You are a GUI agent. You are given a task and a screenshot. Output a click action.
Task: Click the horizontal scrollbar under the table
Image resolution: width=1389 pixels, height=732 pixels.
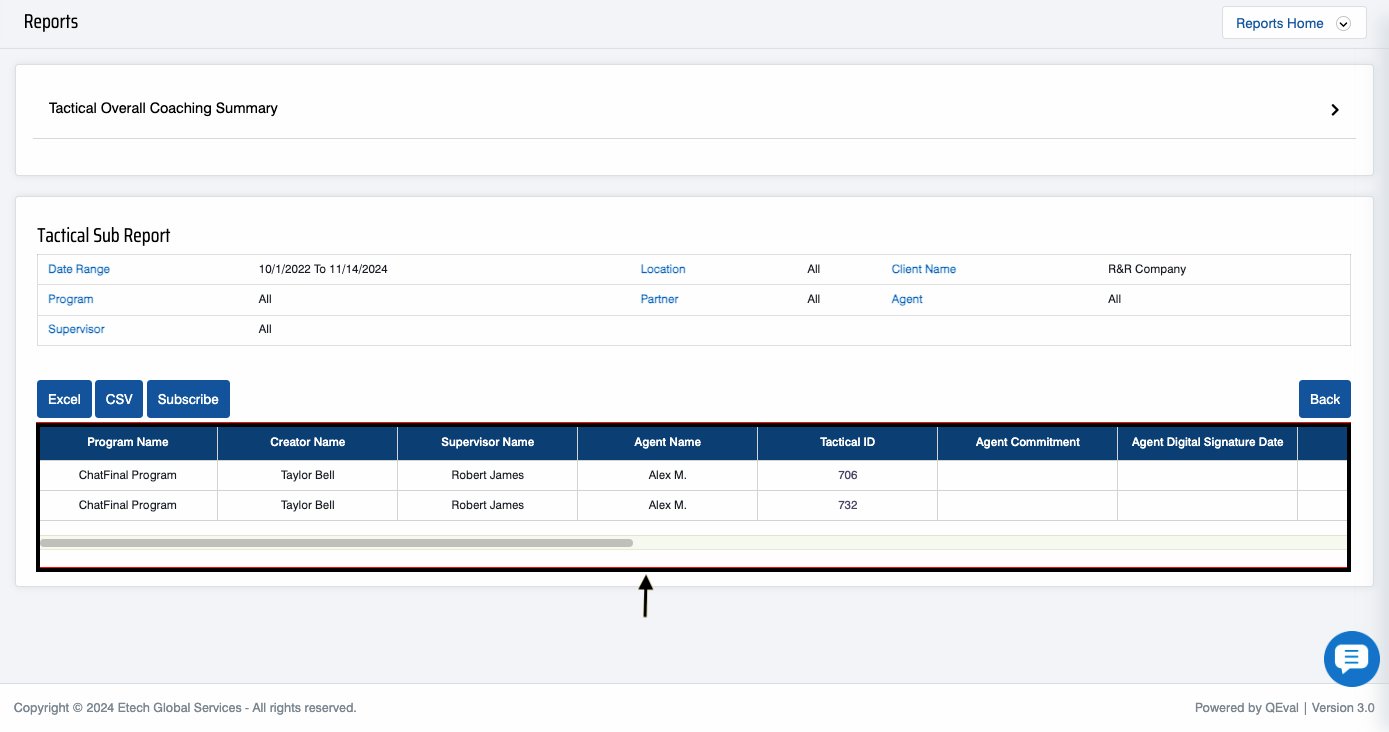[x=336, y=543]
